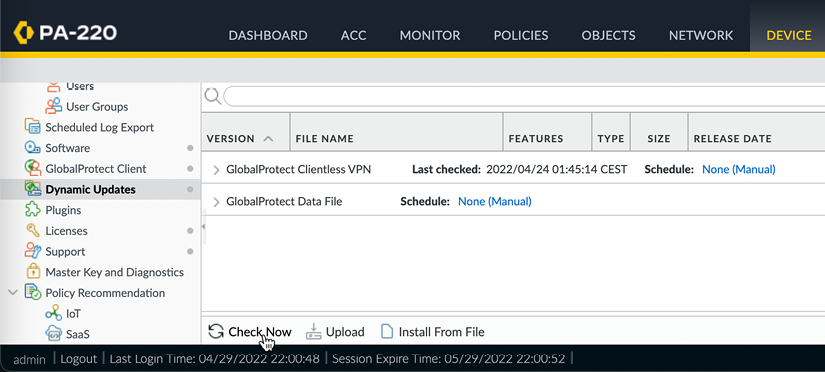Open Software in the sidebar tree
825x372 pixels.
pos(67,148)
